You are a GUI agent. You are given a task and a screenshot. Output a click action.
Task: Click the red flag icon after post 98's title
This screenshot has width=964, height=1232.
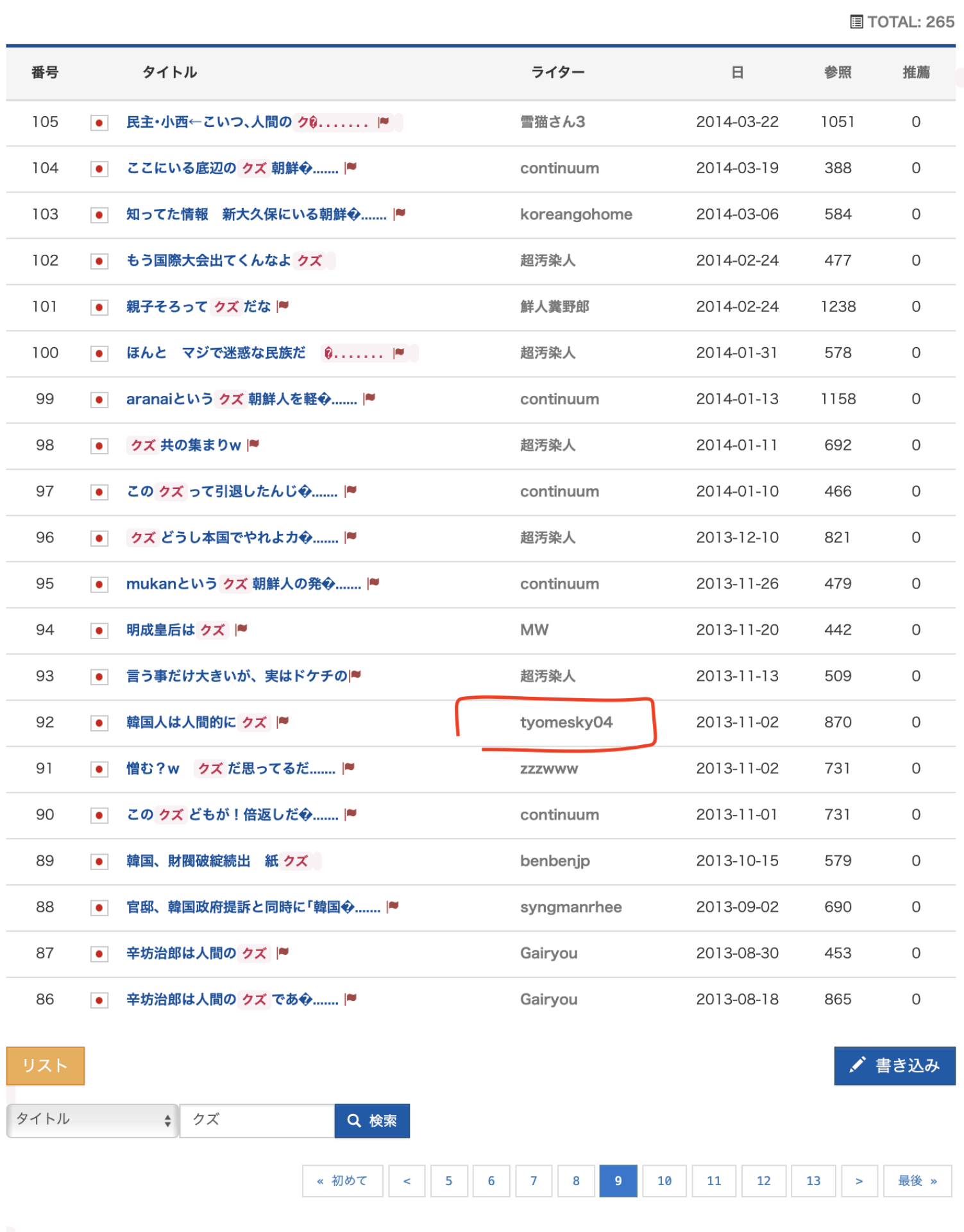point(253,445)
